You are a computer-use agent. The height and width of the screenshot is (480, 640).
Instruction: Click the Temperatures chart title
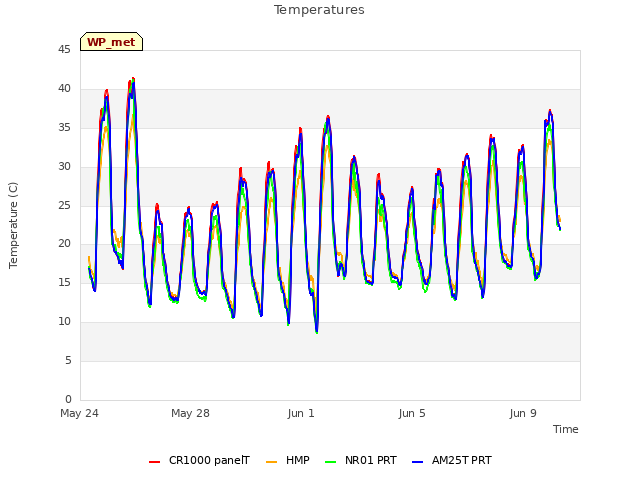click(319, 10)
